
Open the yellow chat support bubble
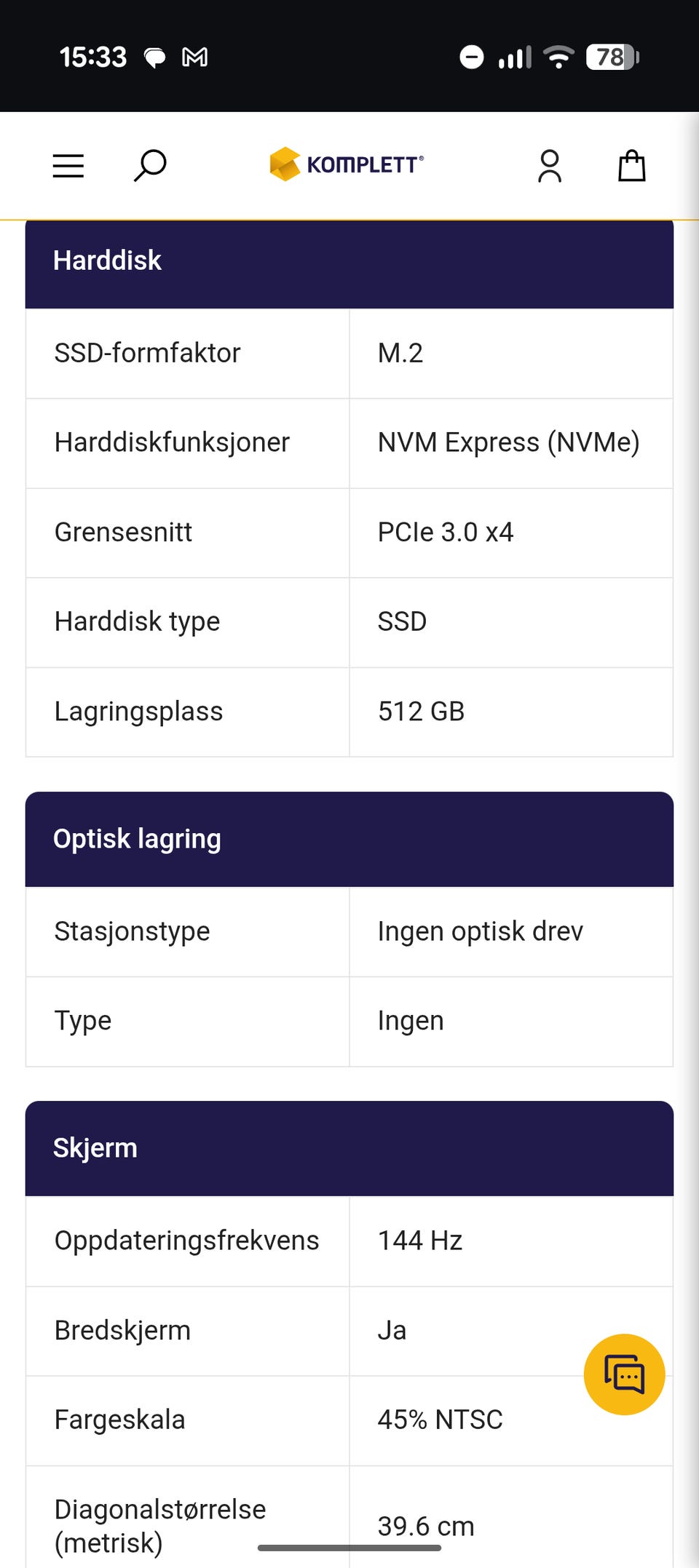[x=624, y=1374]
